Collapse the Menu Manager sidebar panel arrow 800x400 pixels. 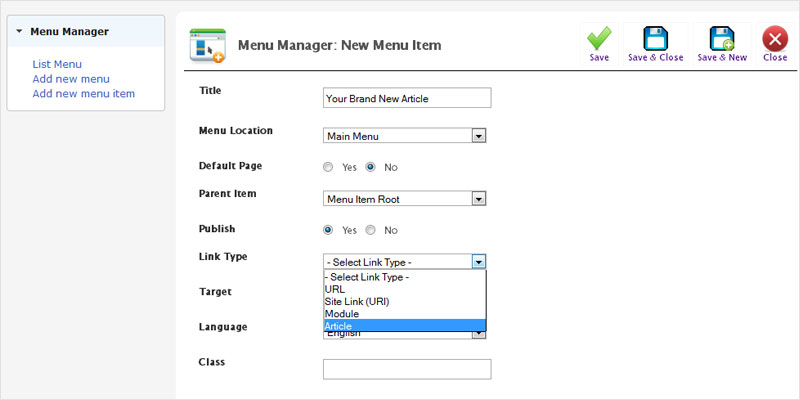coord(19,32)
